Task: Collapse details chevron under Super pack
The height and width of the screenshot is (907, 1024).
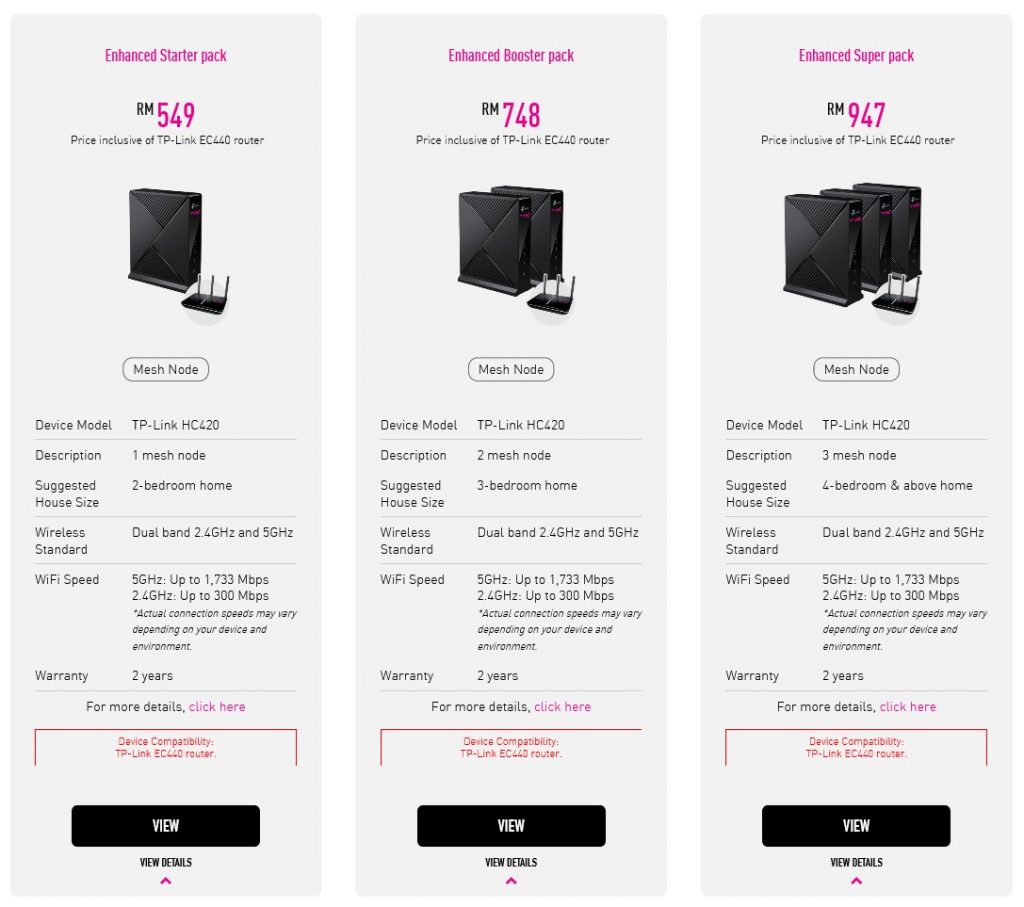Action: tap(856, 881)
